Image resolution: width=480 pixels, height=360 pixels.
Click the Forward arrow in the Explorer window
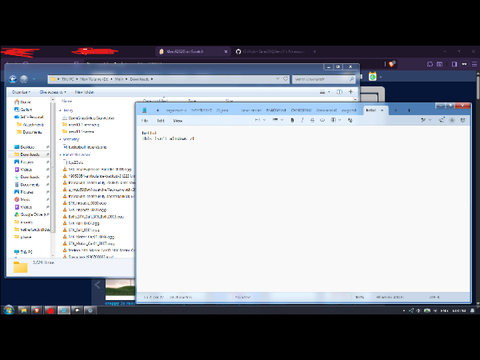click(x=24, y=79)
